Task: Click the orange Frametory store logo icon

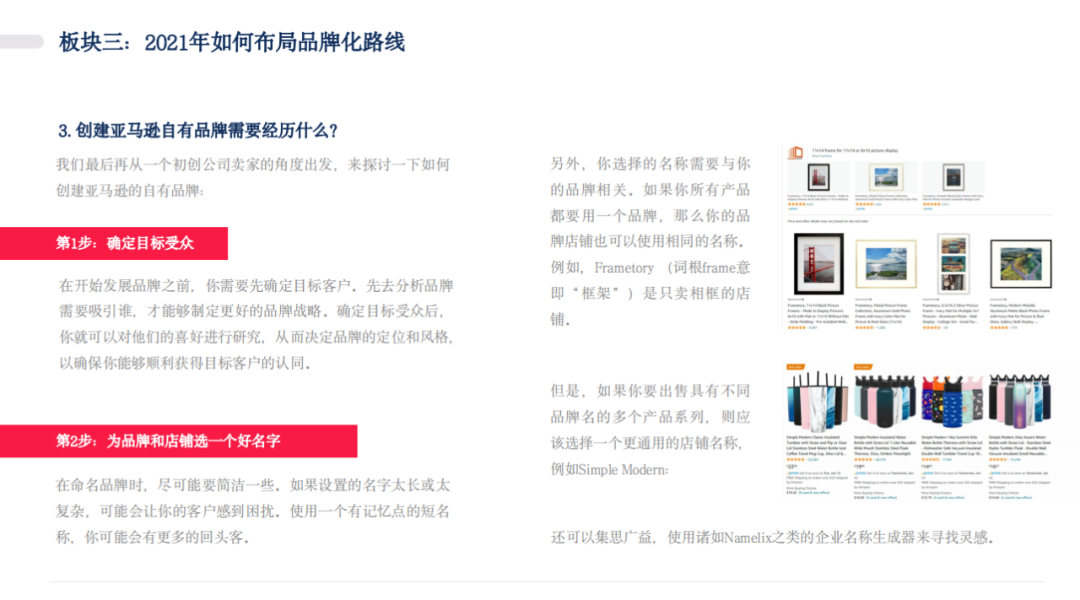Action: (796, 152)
